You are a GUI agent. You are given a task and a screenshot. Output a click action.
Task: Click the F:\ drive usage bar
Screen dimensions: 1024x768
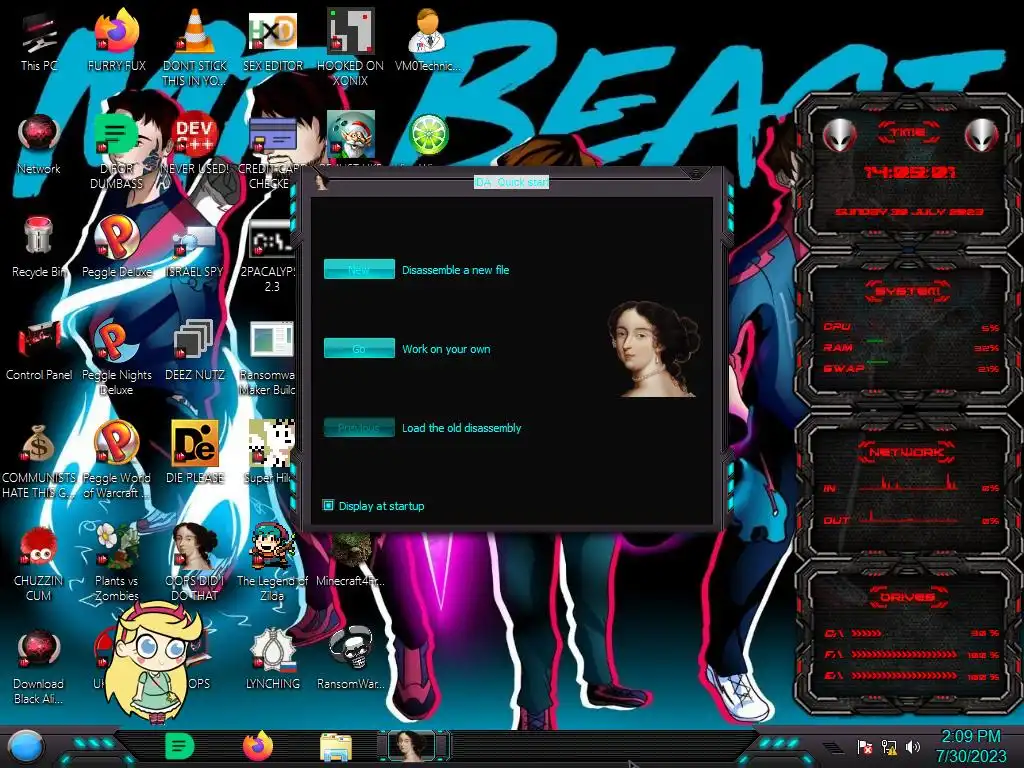click(x=904, y=654)
